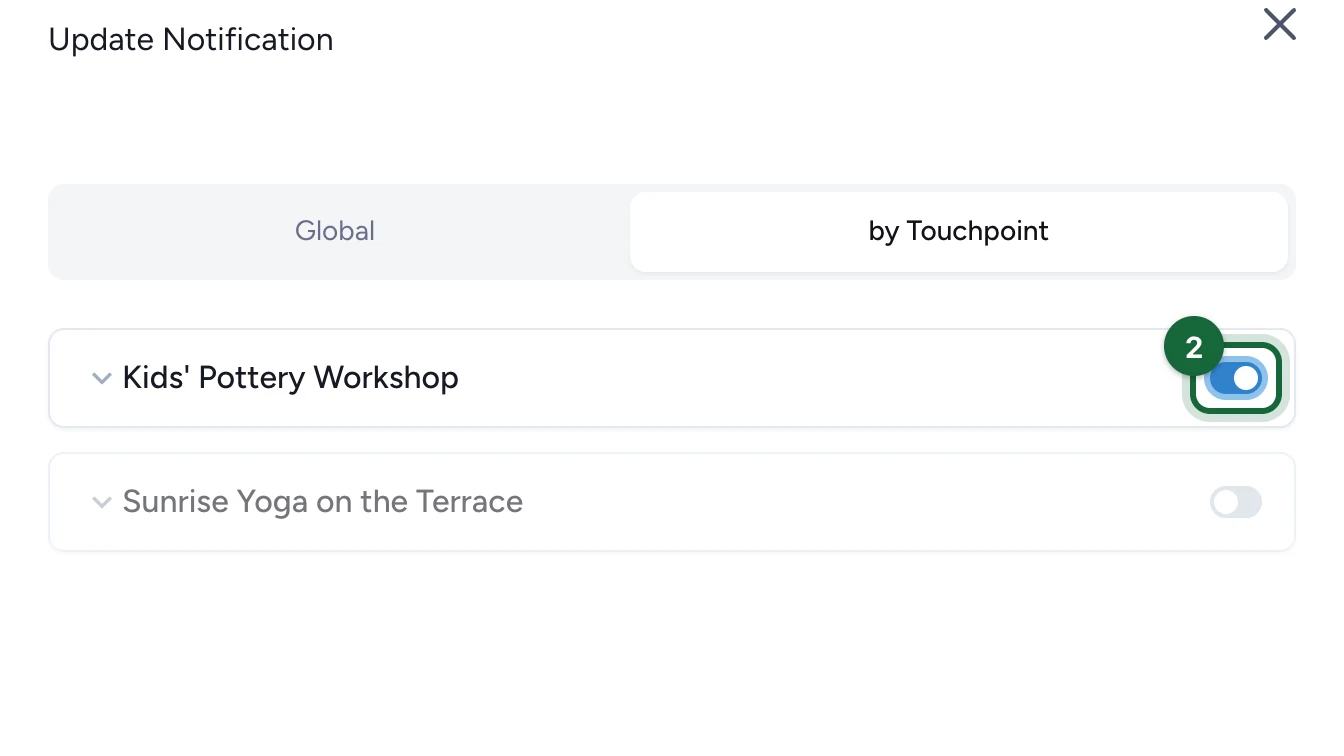
Task: Expand Sunrise Yoga on the Terrace chevron
Action: coord(101,502)
